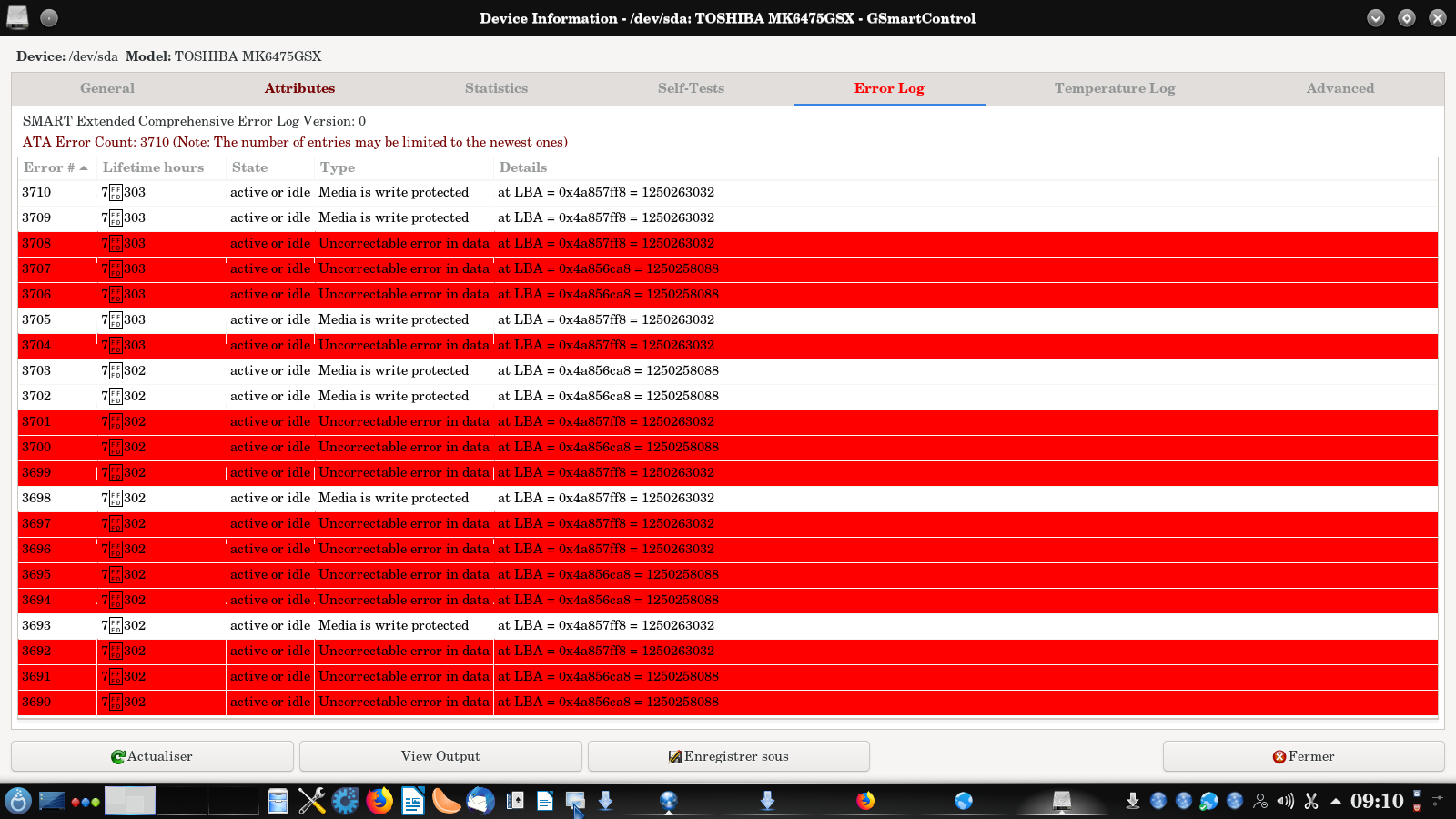Open the Mageia application launcher menu
Image resolution: width=1456 pixels, height=819 pixels.
click(x=18, y=801)
